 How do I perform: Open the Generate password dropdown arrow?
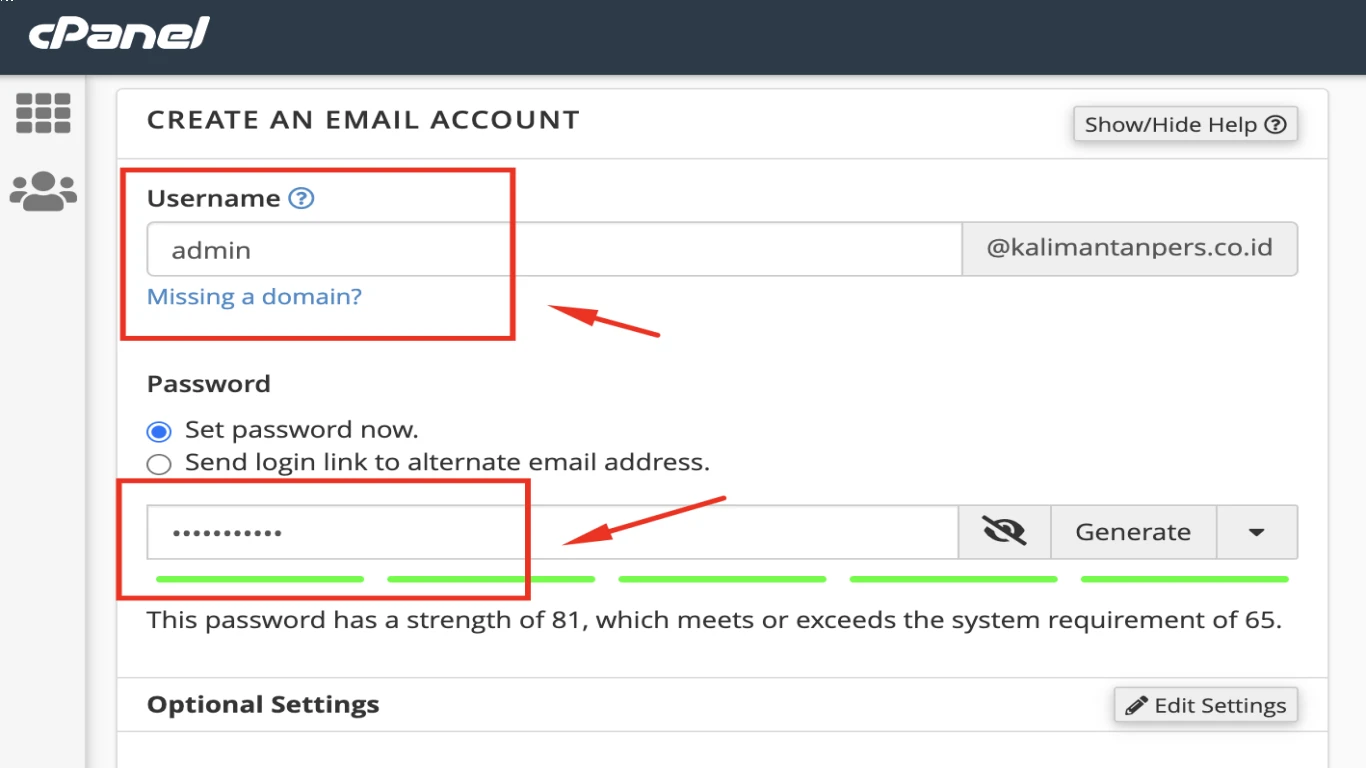(x=1257, y=532)
